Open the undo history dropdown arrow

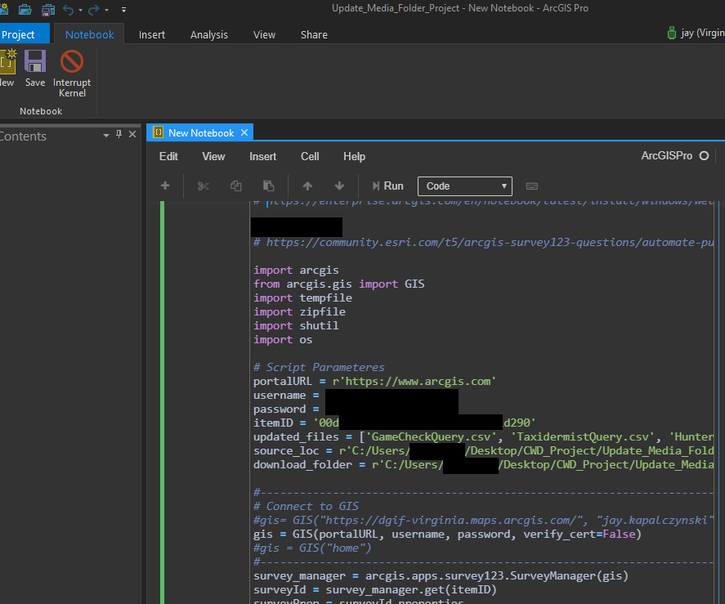[x=81, y=10]
